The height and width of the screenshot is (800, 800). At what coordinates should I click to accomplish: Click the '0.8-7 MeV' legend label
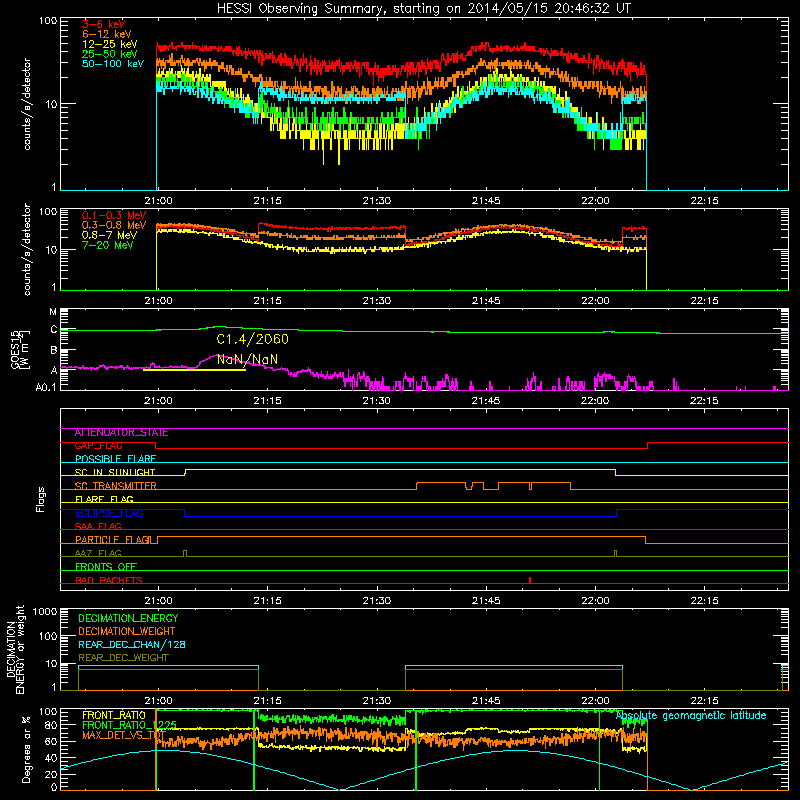110,235
